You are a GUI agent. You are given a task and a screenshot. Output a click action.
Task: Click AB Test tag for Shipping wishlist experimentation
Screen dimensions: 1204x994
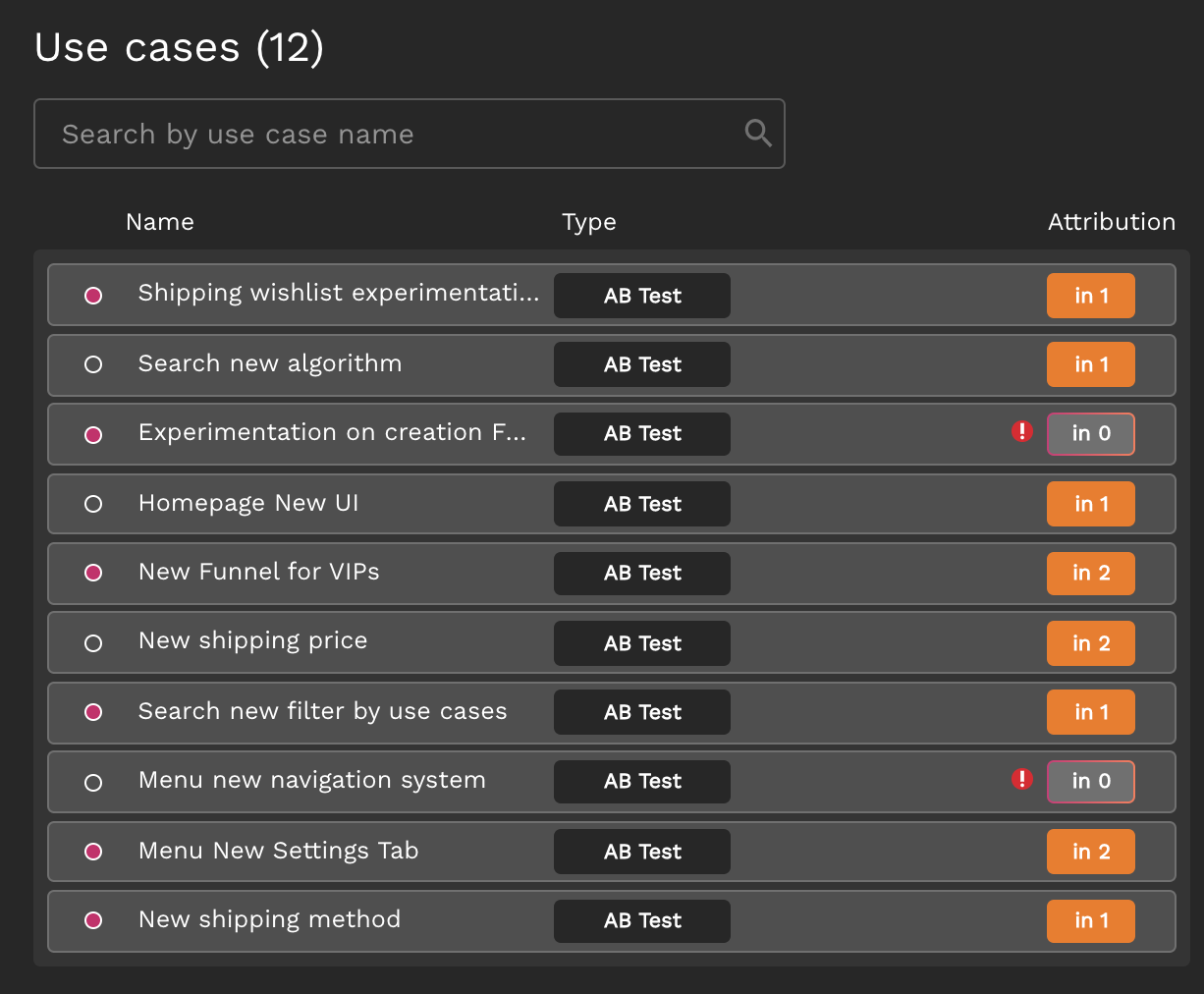click(x=642, y=296)
